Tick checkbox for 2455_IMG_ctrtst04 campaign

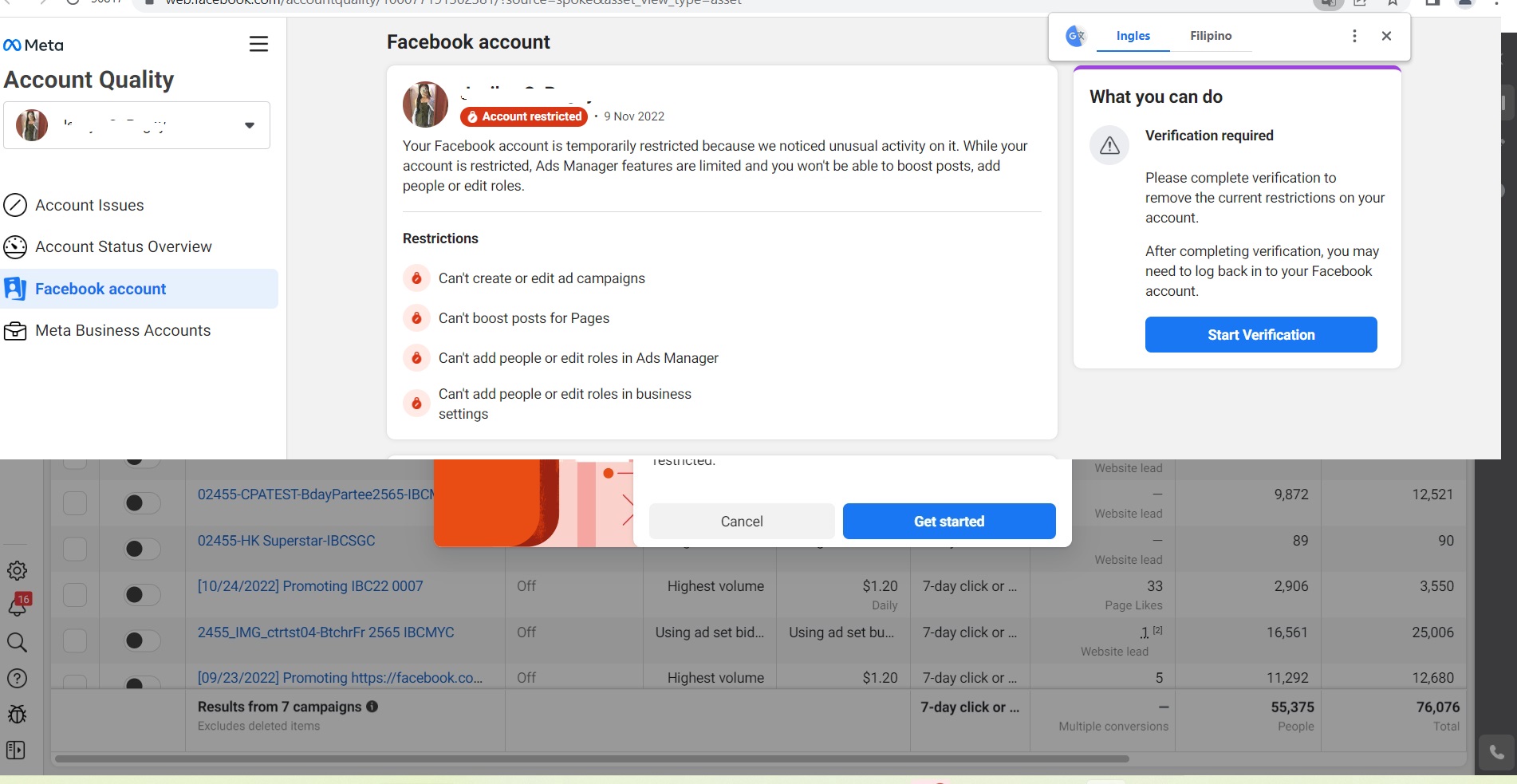click(x=75, y=640)
